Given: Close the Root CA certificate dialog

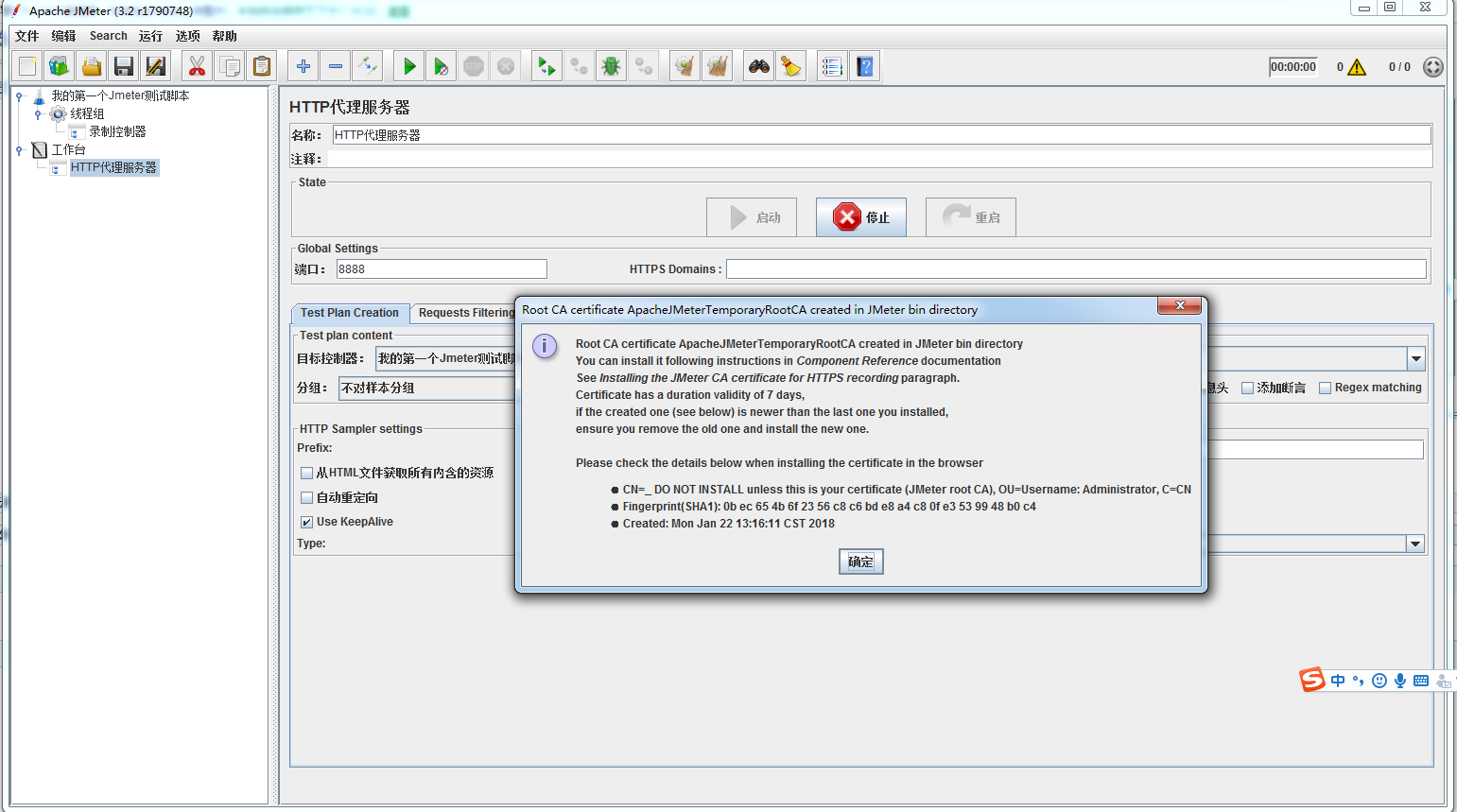Looking at the screenshot, I should (x=1179, y=305).
